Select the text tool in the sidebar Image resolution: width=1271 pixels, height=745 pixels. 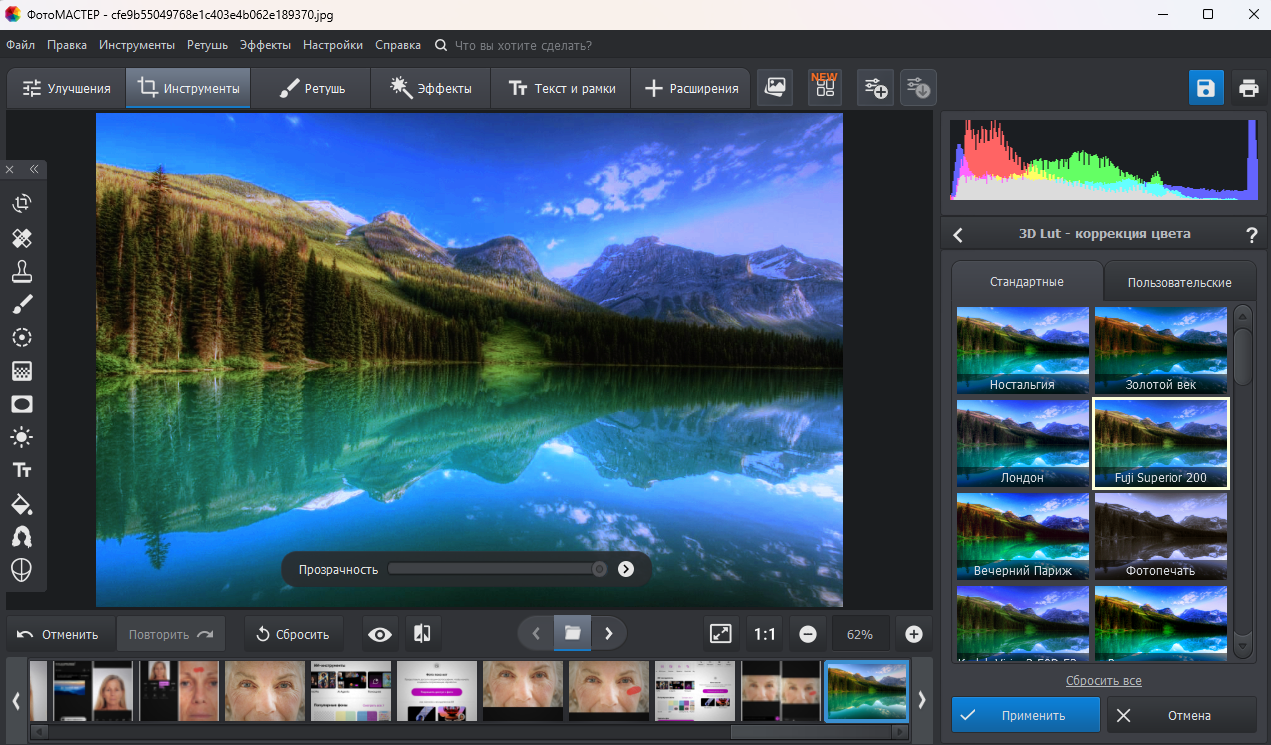(x=22, y=470)
